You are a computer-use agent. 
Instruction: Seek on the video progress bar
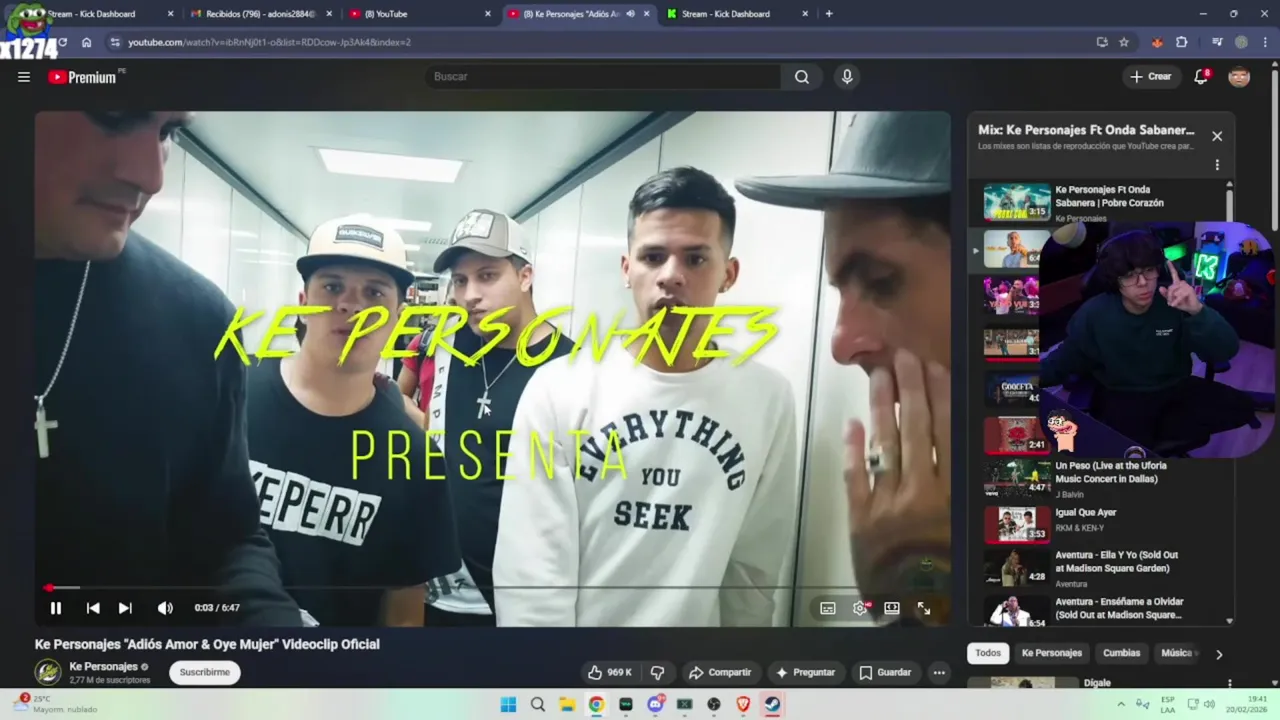(x=492, y=588)
